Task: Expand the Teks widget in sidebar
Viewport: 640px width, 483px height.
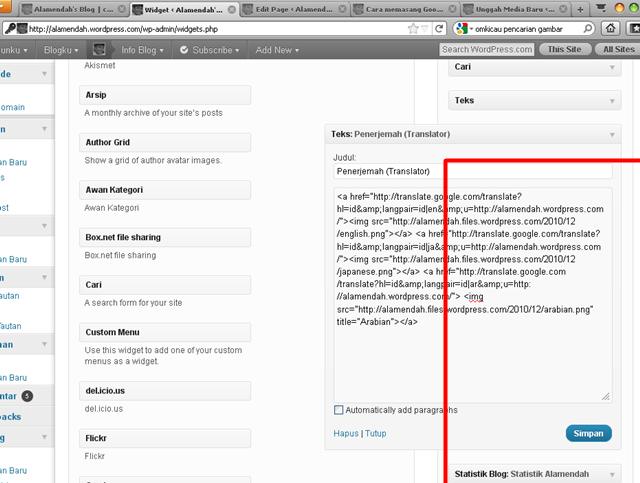Action: [x=611, y=100]
